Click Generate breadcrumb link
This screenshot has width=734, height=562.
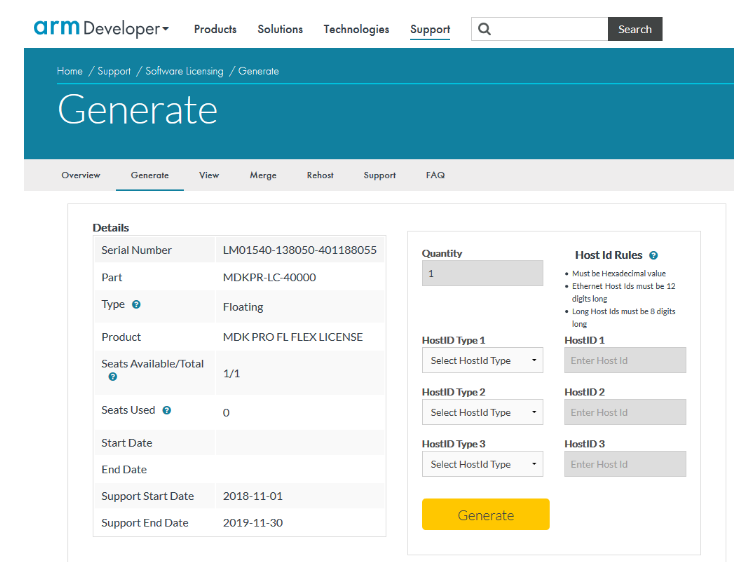[258, 71]
